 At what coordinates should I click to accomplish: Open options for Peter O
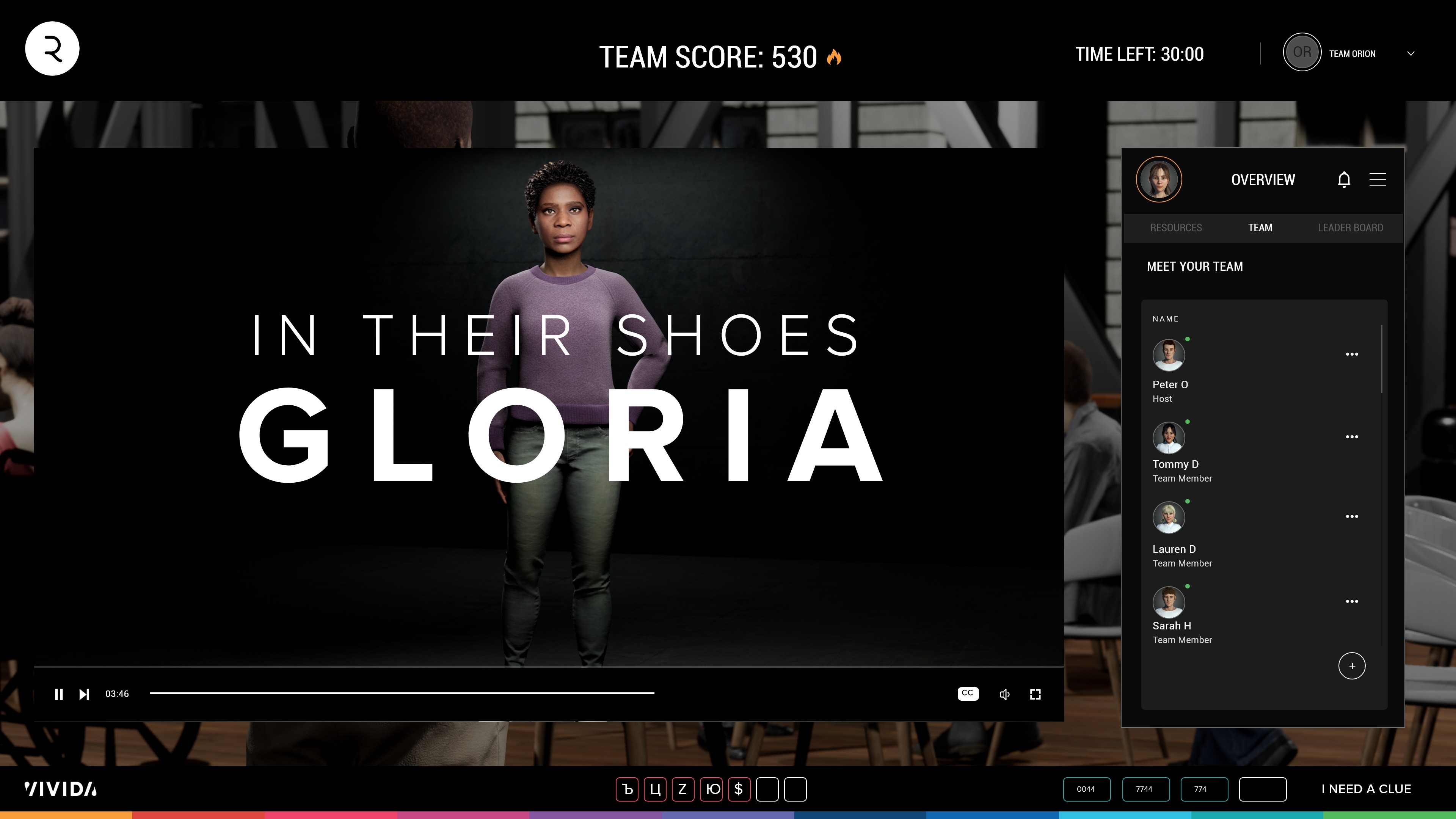(1351, 355)
